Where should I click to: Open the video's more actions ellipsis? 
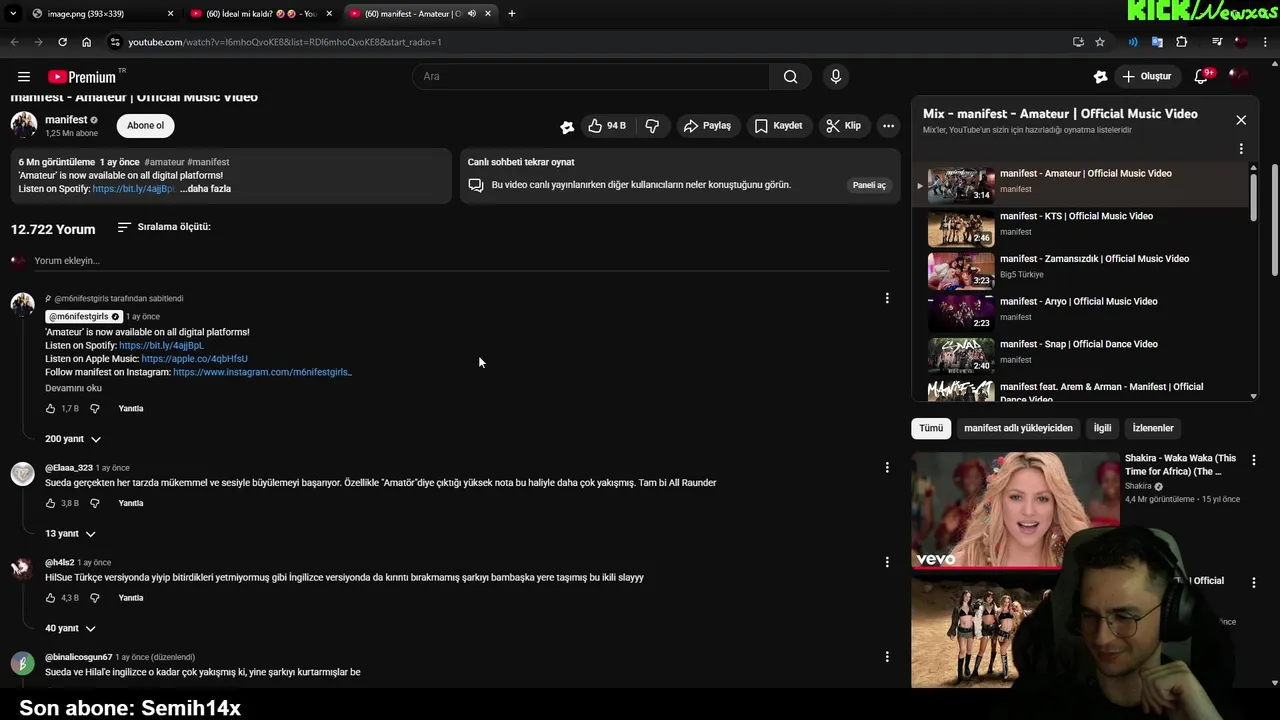pos(888,126)
